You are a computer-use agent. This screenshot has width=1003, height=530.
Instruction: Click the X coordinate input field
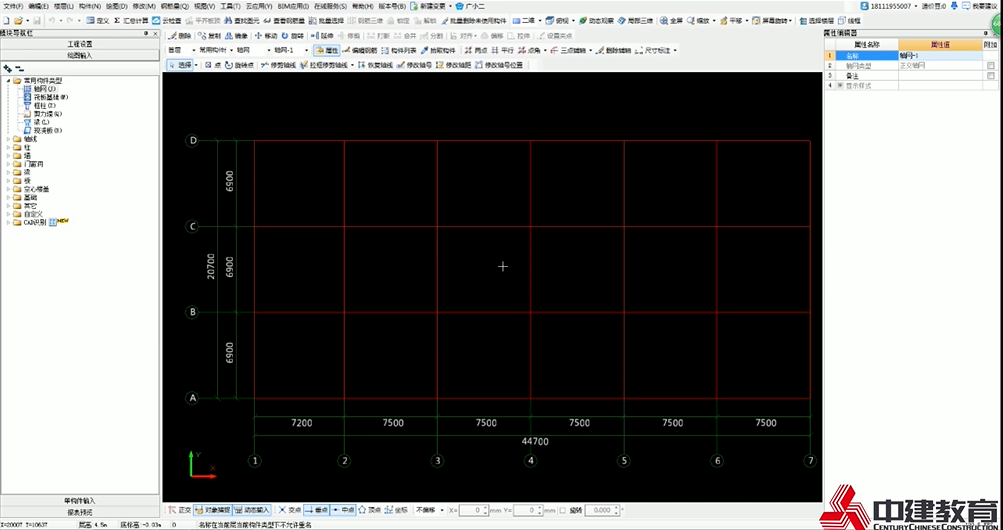pos(474,510)
